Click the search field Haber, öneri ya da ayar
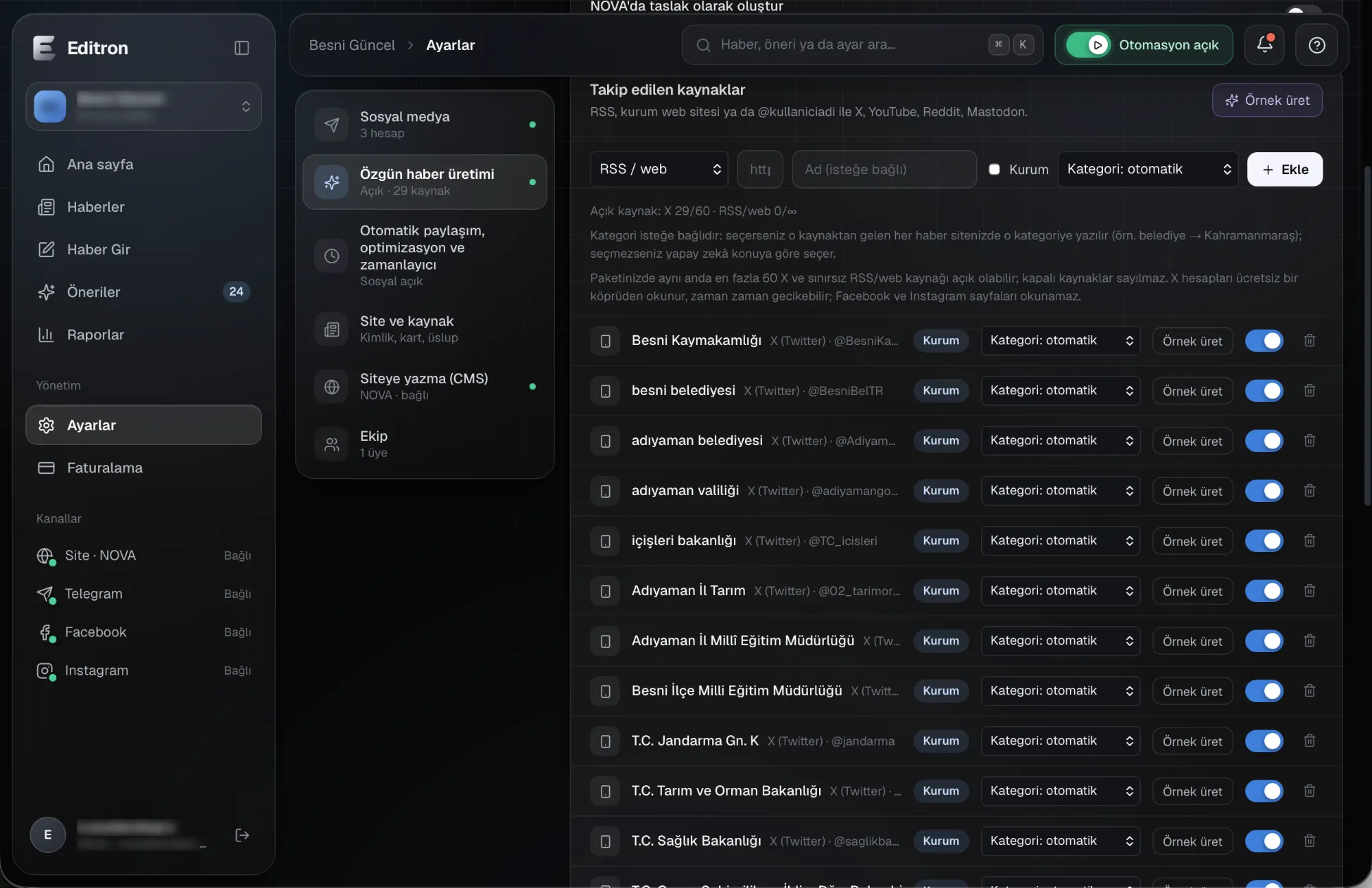The width and height of the screenshot is (1372, 888). pos(862,45)
